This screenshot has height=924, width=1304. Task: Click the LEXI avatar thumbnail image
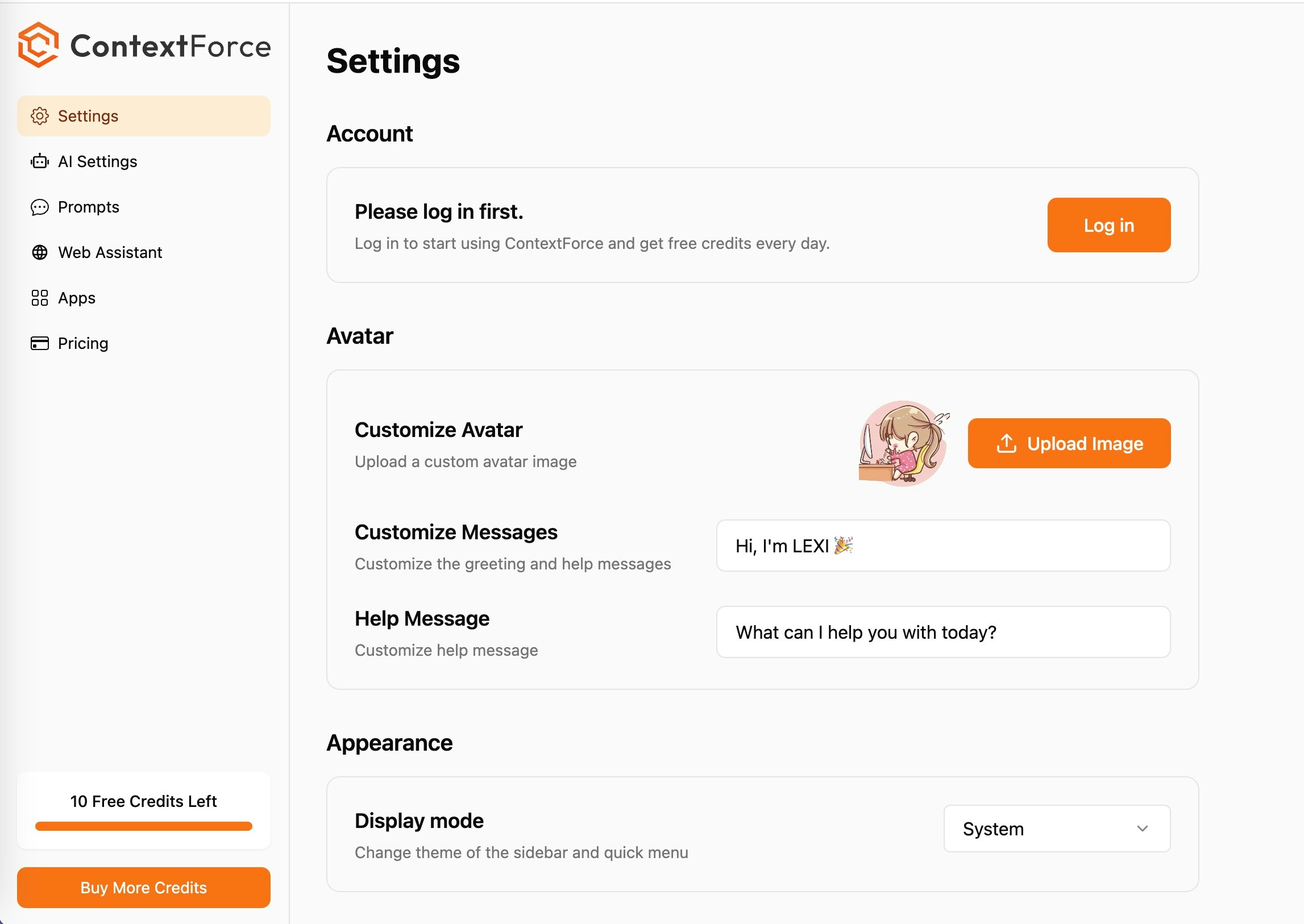(903, 443)
